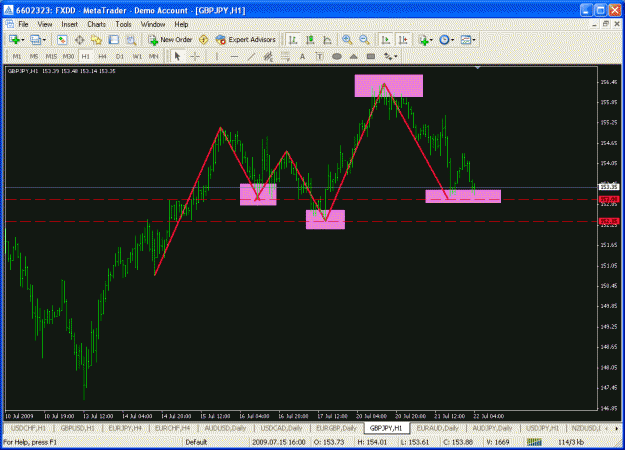The height and width of the screenshot is (450, 625).
Task: Toggle Chart Shift button
Action: [403, 40]
